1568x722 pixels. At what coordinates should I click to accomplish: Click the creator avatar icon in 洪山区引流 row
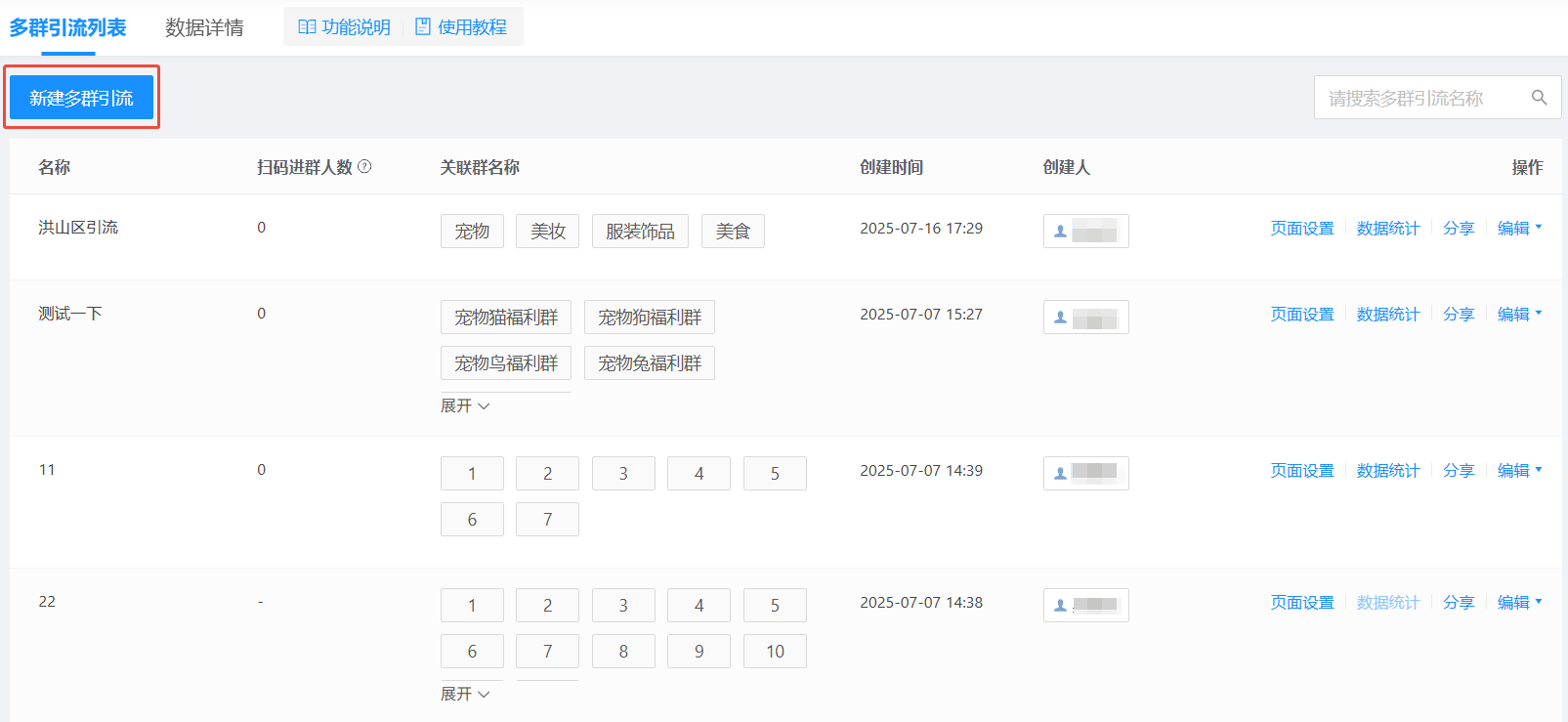pos(1060,232)
